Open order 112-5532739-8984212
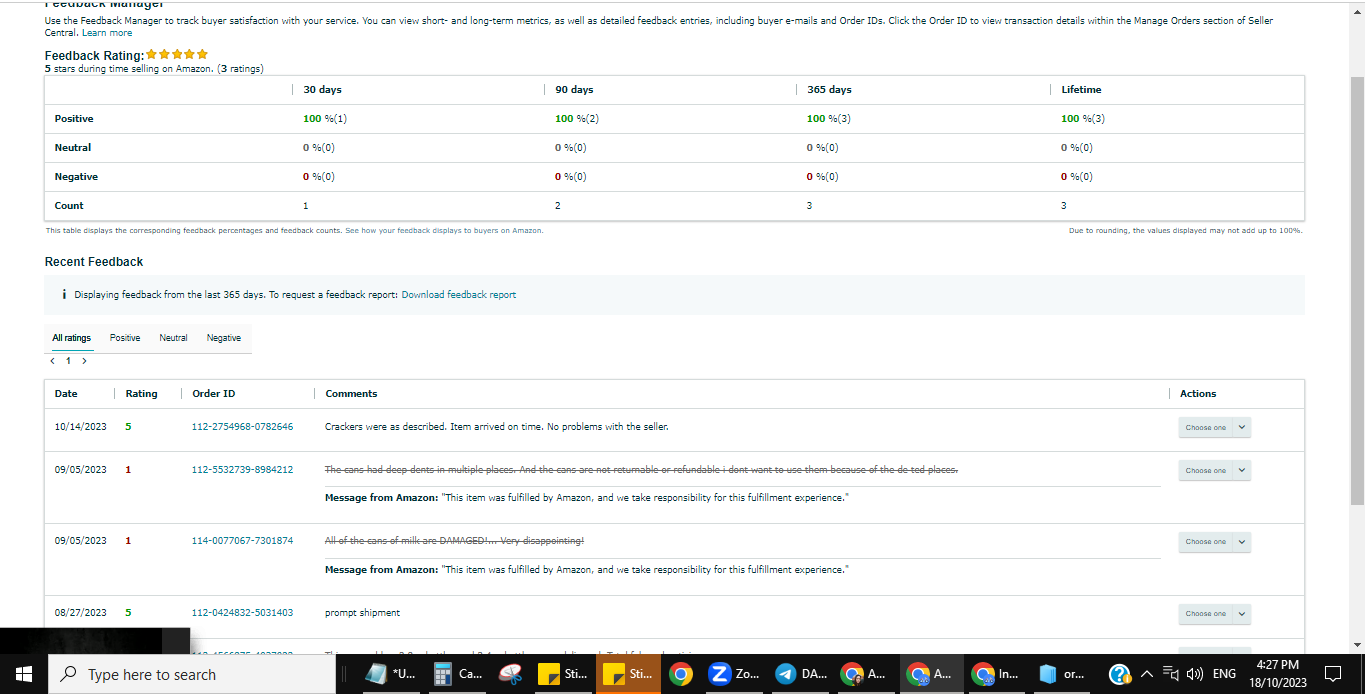1365x694 pixels. tap(243, 470)
